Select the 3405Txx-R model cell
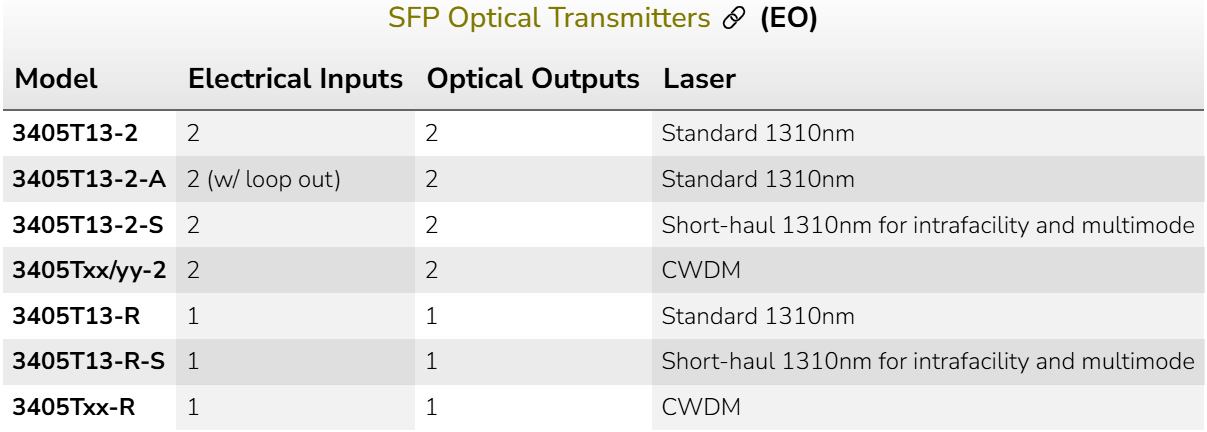The width and height of the screenshot is (1207, 432). coord(76,408)
